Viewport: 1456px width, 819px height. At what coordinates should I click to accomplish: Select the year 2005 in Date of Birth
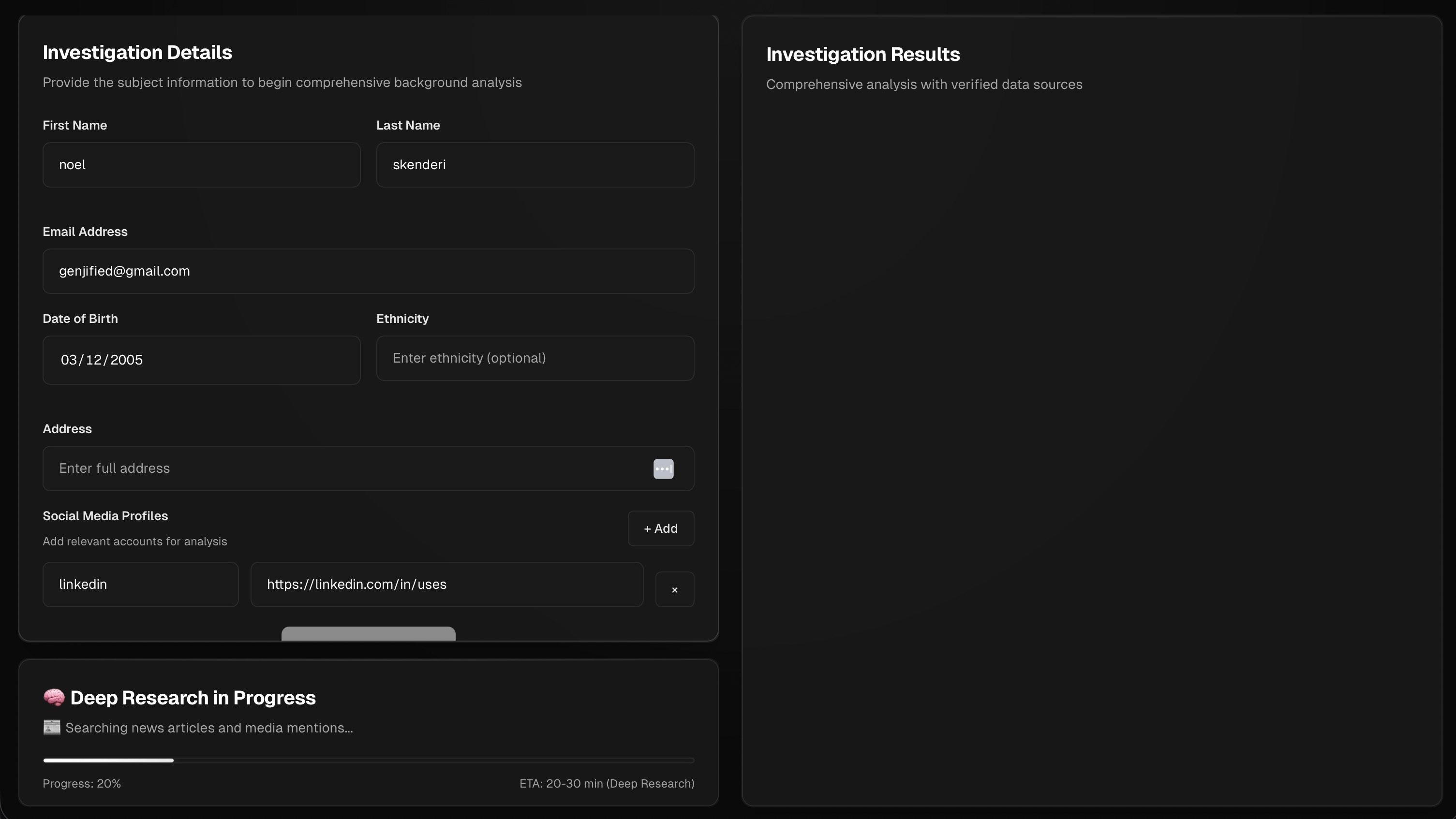(126, 360)
